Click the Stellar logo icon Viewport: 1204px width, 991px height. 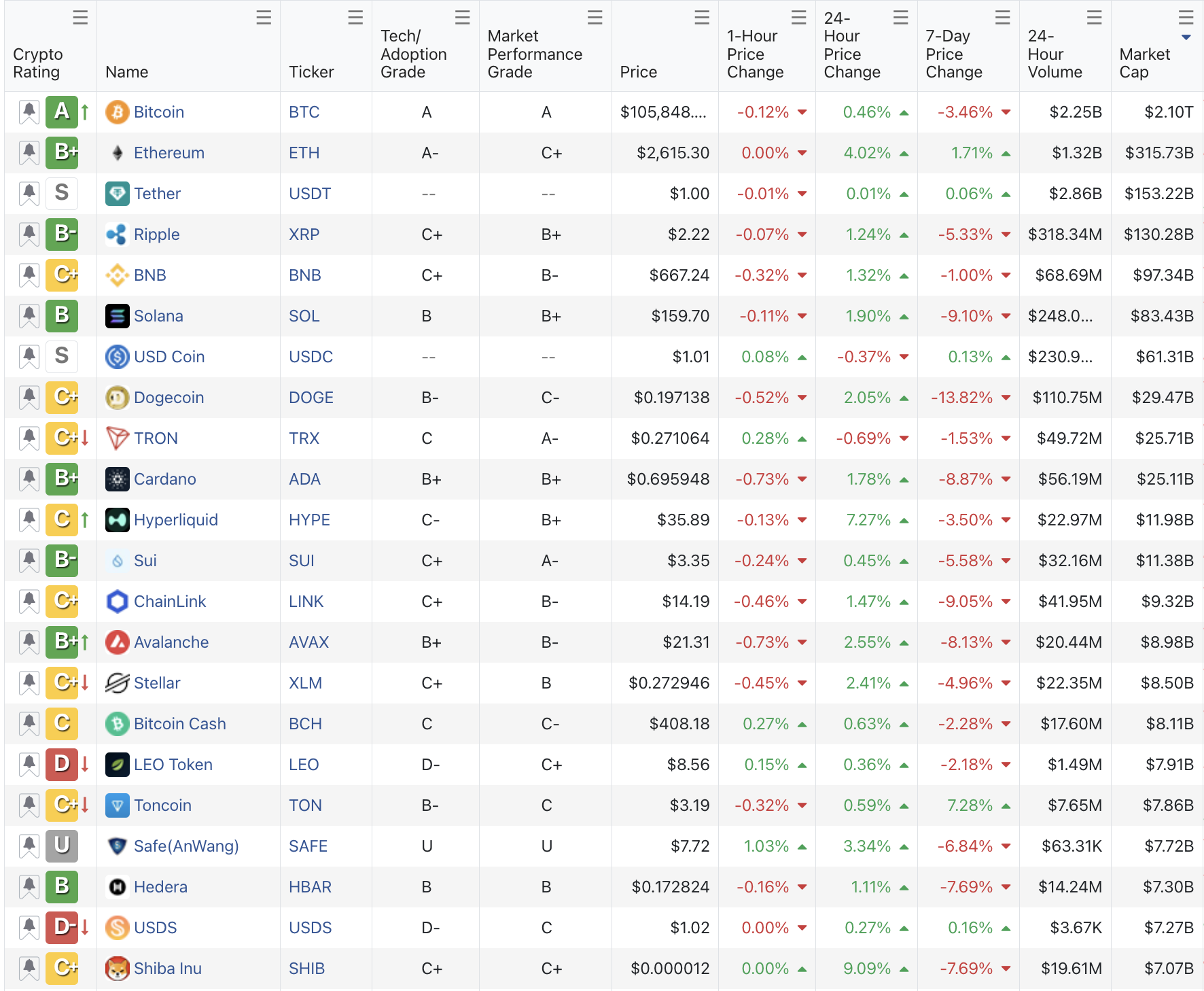tap(118, 683)
